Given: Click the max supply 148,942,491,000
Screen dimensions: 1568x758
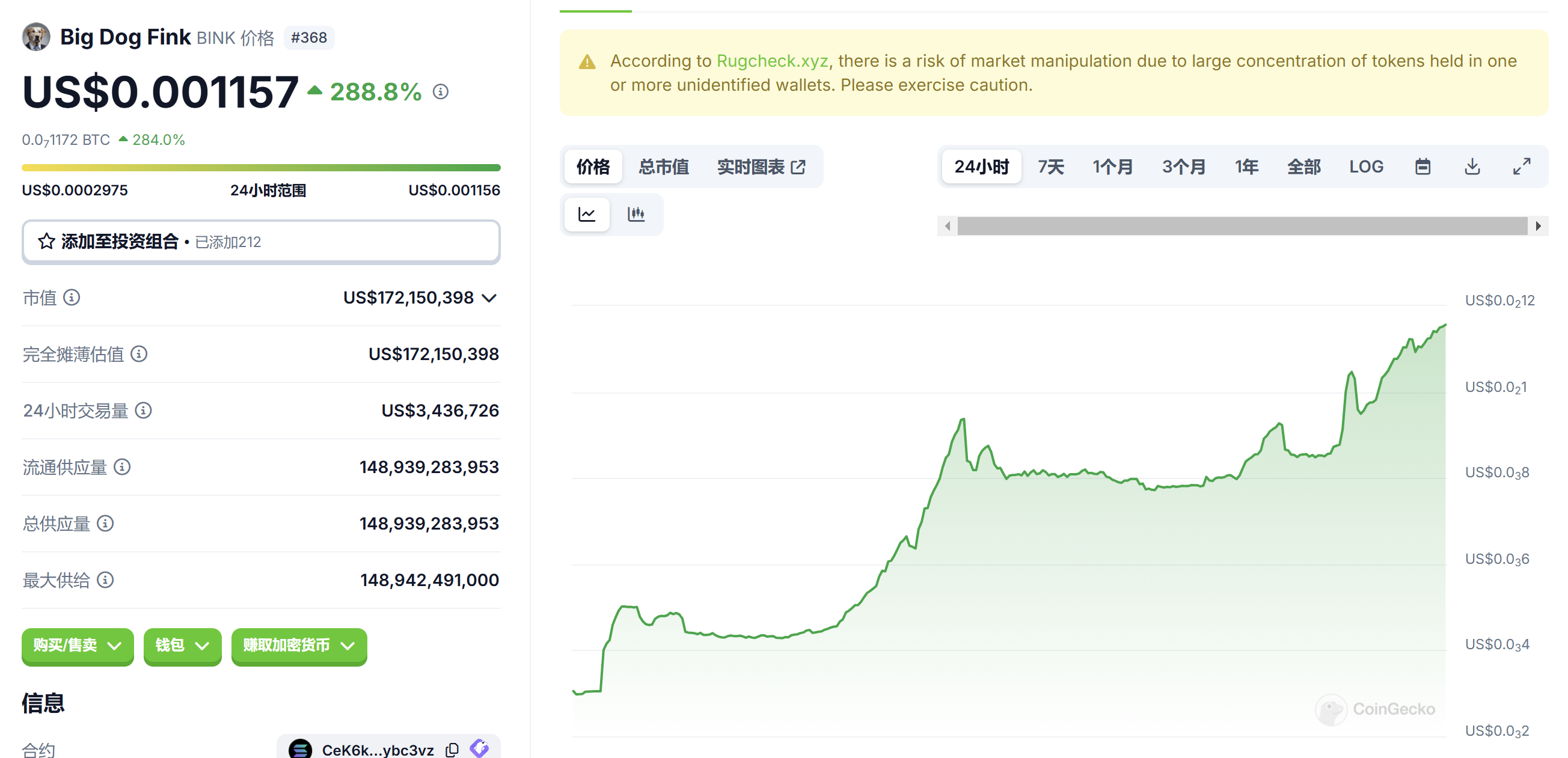Looking at the screenshot, I should (x=430, y=580).
